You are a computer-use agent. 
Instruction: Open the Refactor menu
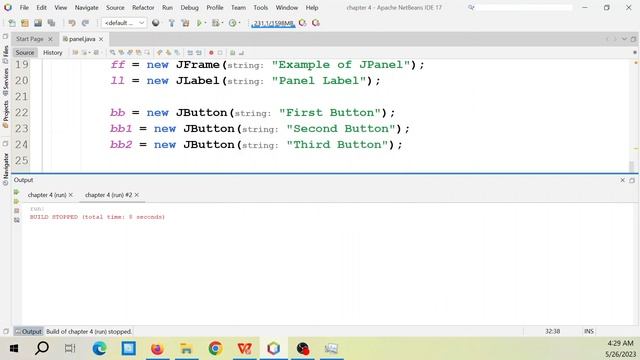(143, 8)
